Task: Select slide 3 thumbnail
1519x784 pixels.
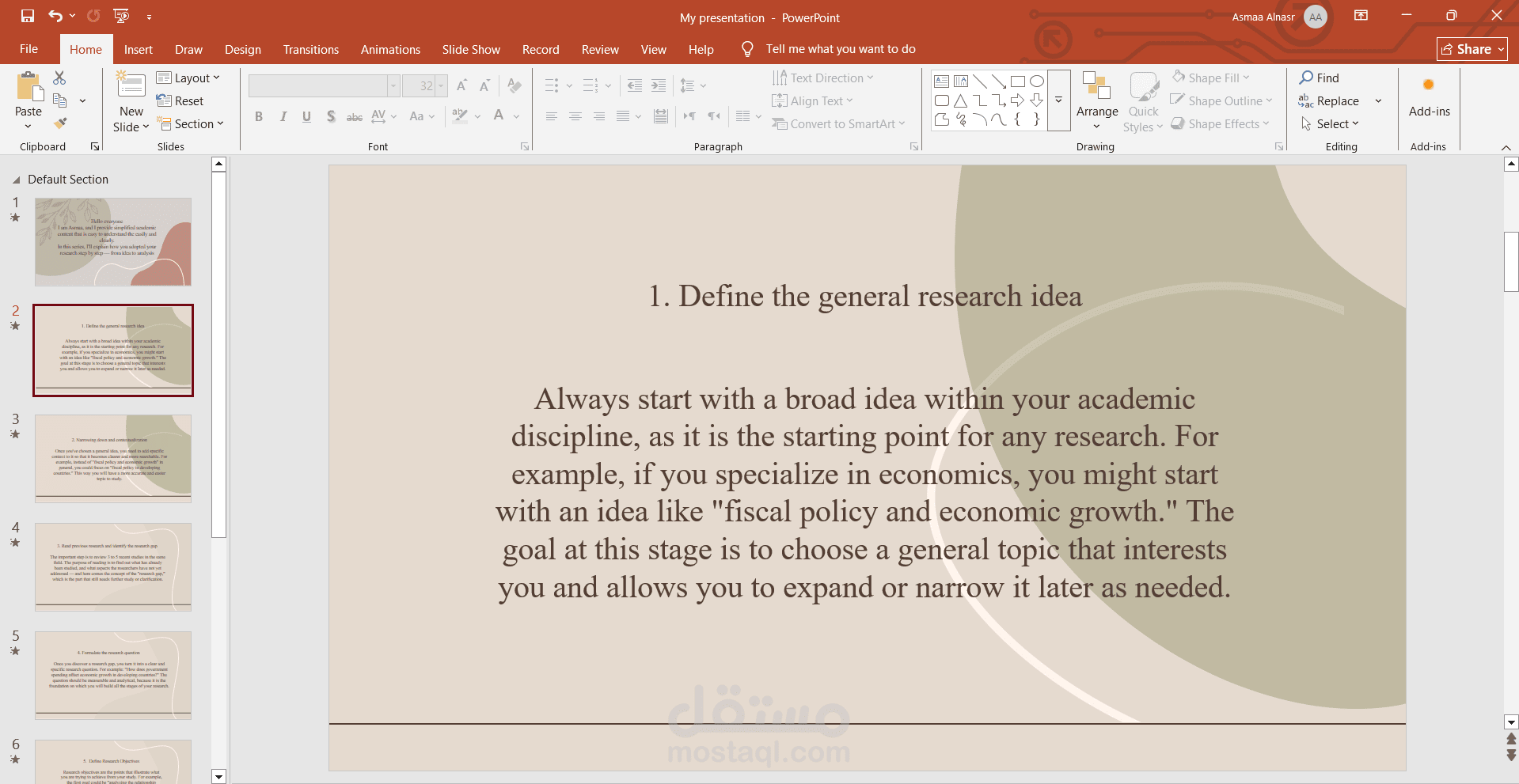Action: click(113, 458)
